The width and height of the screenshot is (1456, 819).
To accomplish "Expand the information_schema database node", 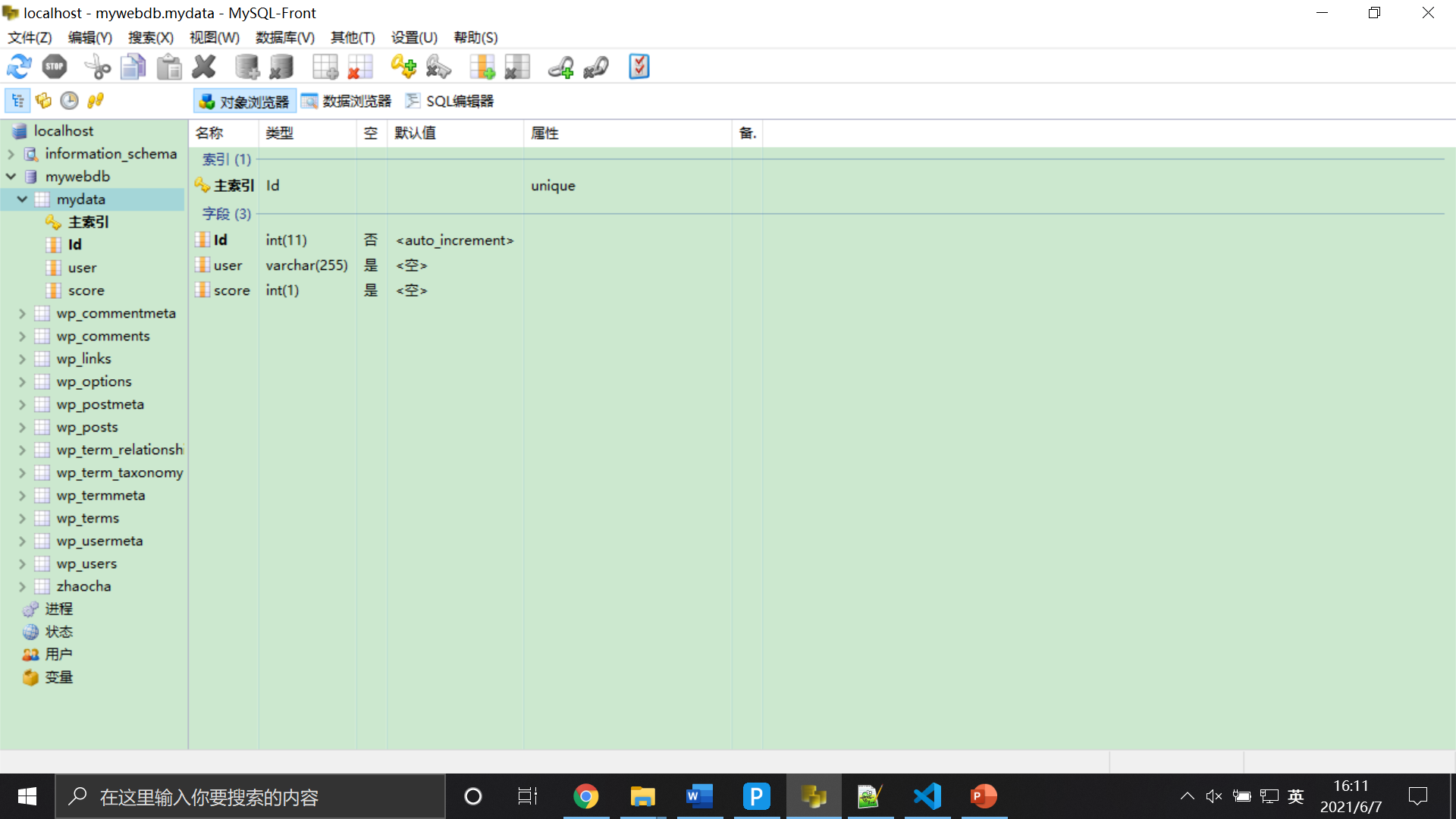I will 11,154.
